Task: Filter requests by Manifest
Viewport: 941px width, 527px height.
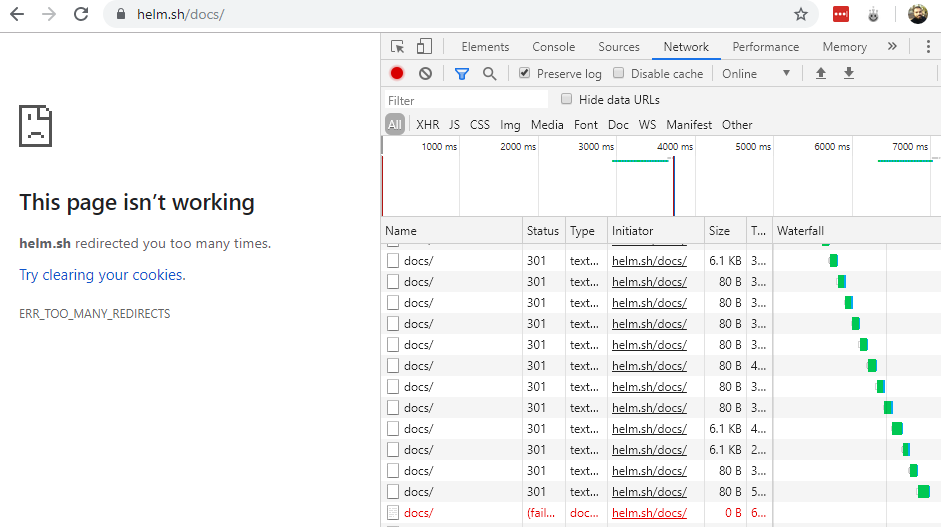Action: click(689, 125)
